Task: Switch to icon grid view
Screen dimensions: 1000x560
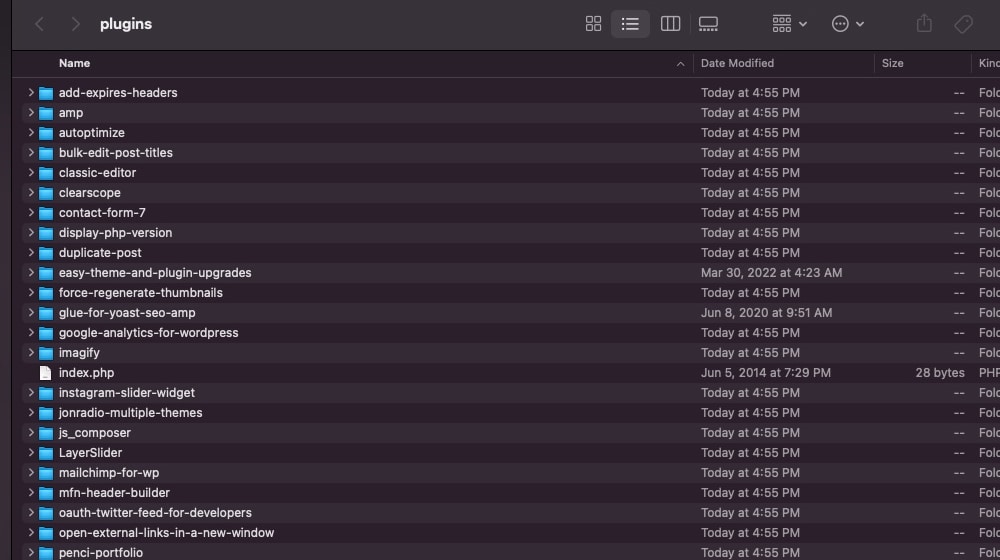Action: pyautogui.click(x=593, y=24)
